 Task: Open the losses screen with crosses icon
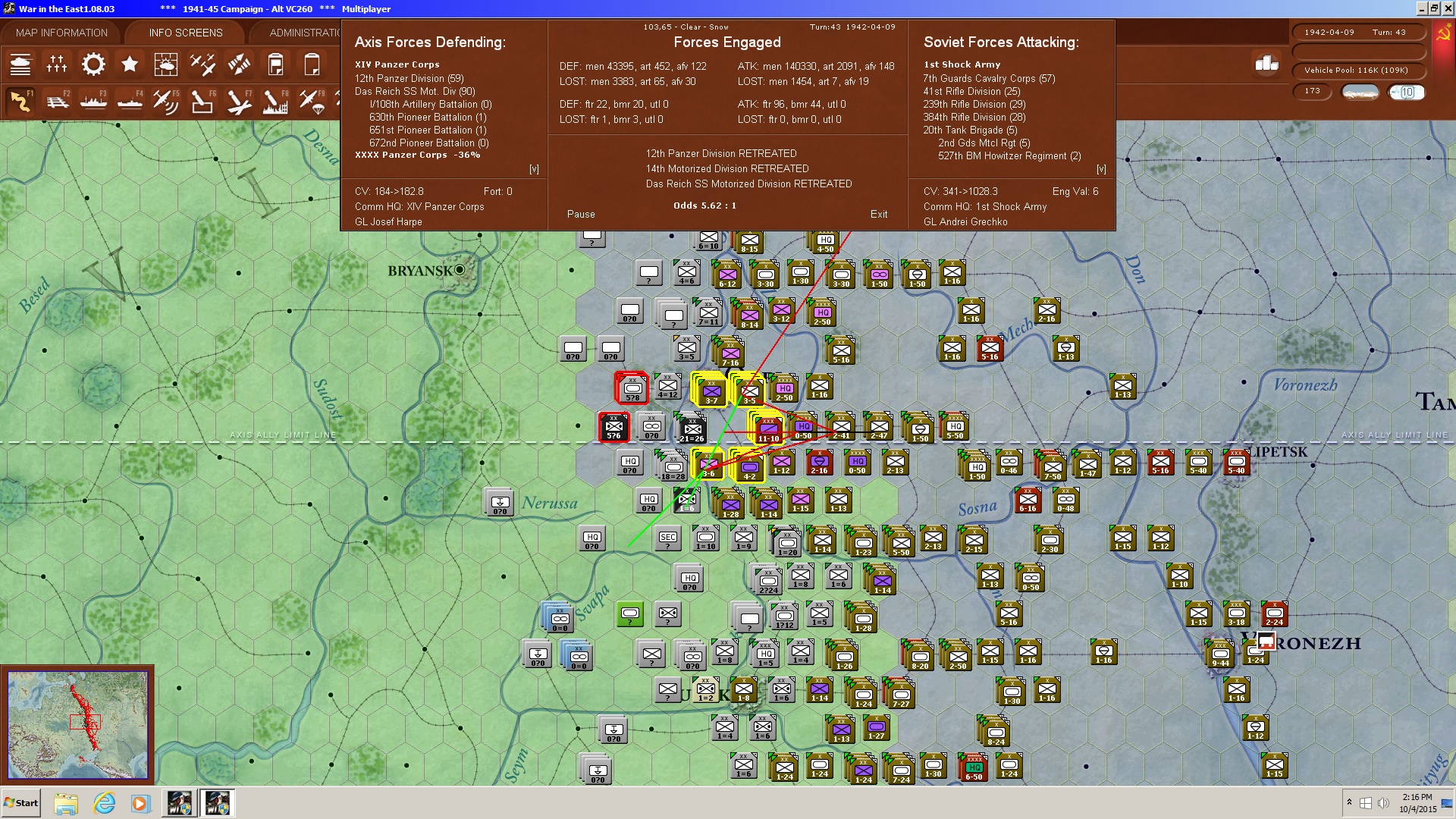(x=57, y=64)
